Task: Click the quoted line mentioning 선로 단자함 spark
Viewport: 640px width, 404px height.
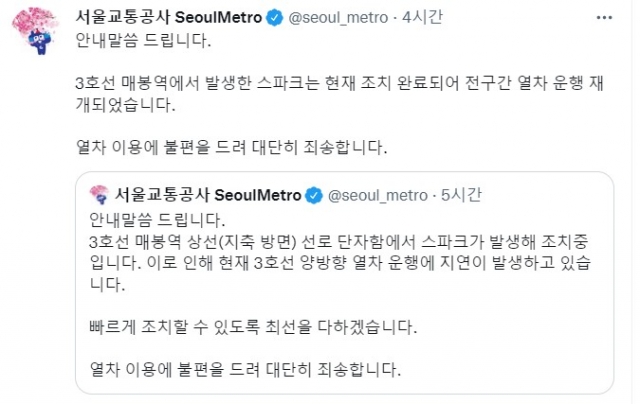Action: [339, 242]
